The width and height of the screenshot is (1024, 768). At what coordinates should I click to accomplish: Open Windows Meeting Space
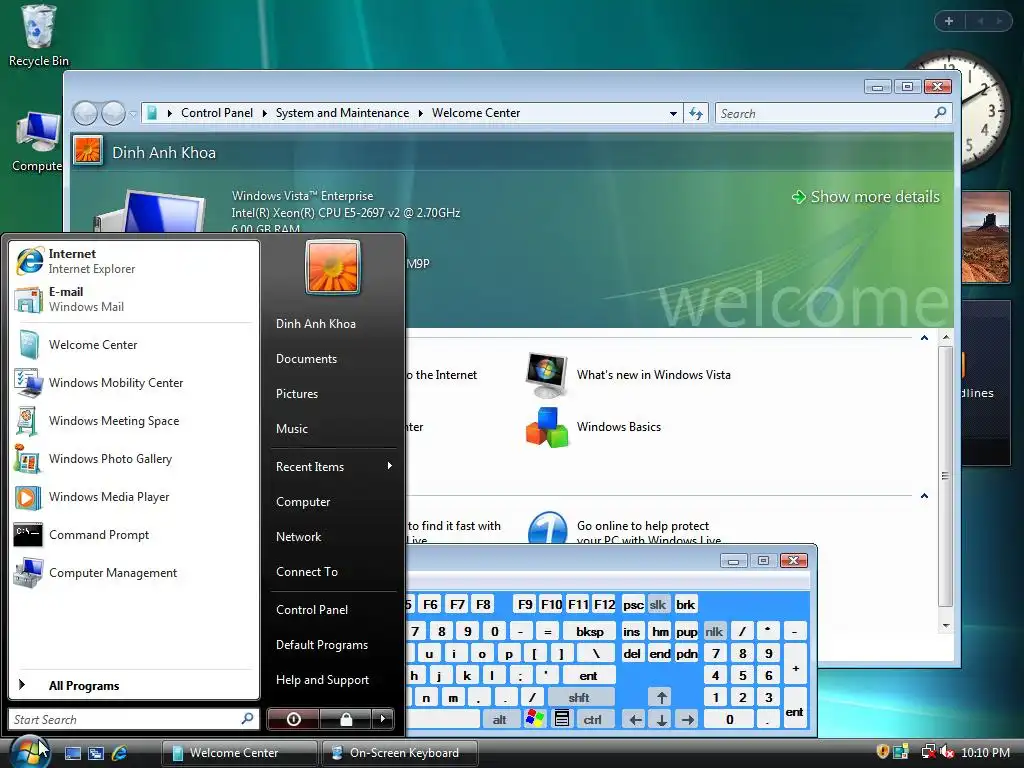[134, 421]
